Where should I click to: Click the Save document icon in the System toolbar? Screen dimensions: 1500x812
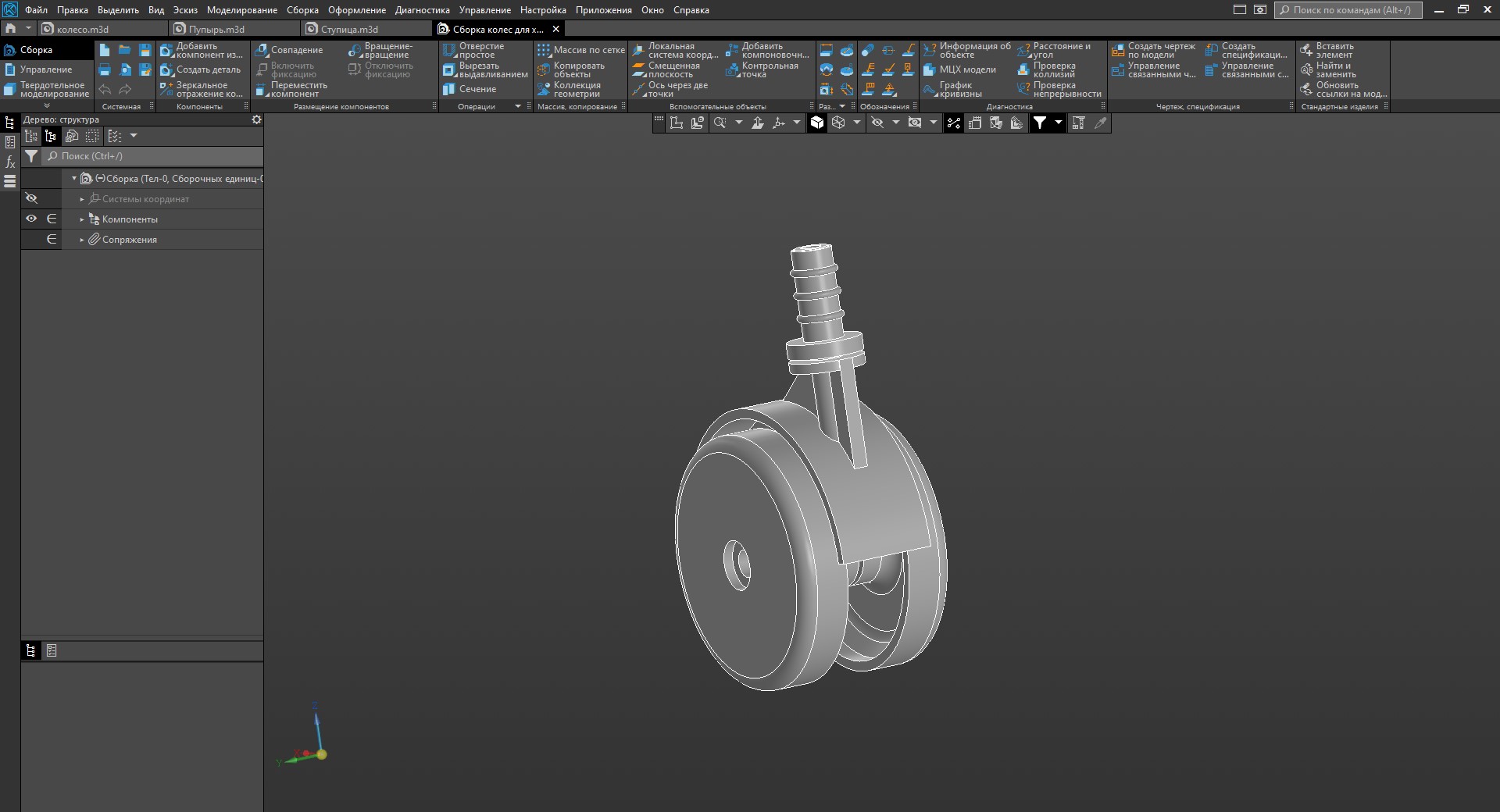[145, 50]
